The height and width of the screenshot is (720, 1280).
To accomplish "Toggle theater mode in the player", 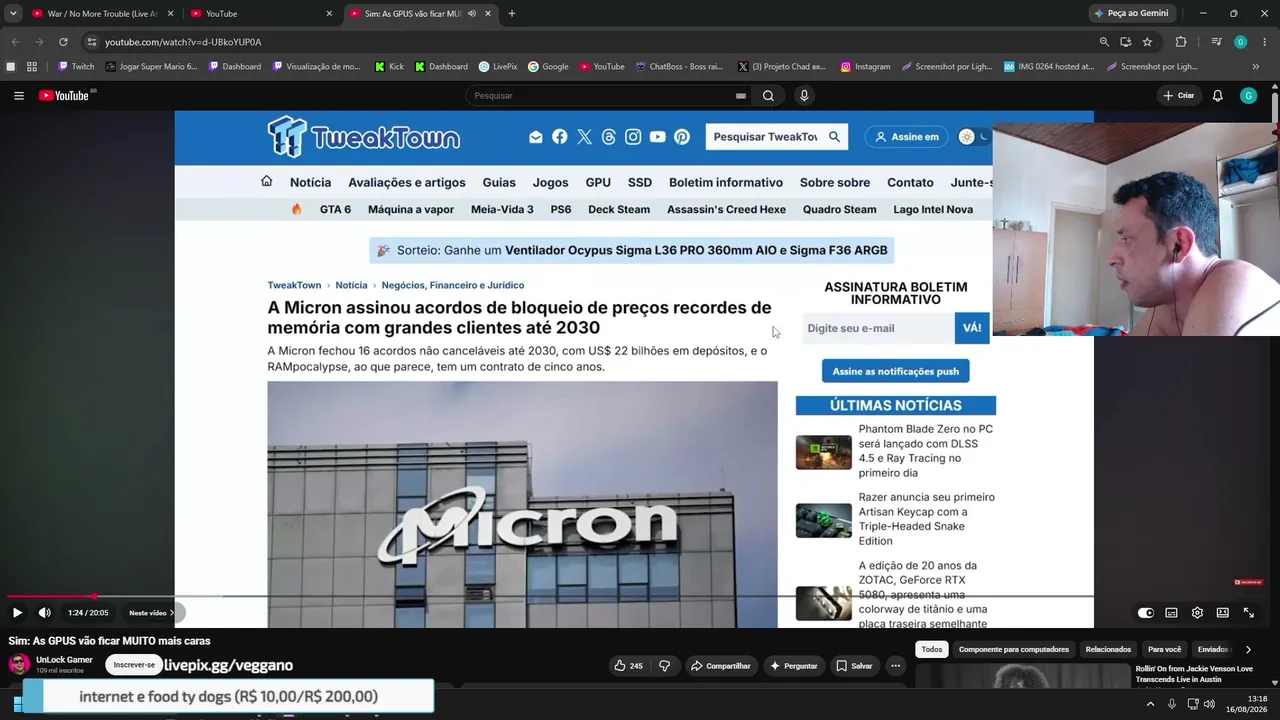I will [x=1222, y=613].
